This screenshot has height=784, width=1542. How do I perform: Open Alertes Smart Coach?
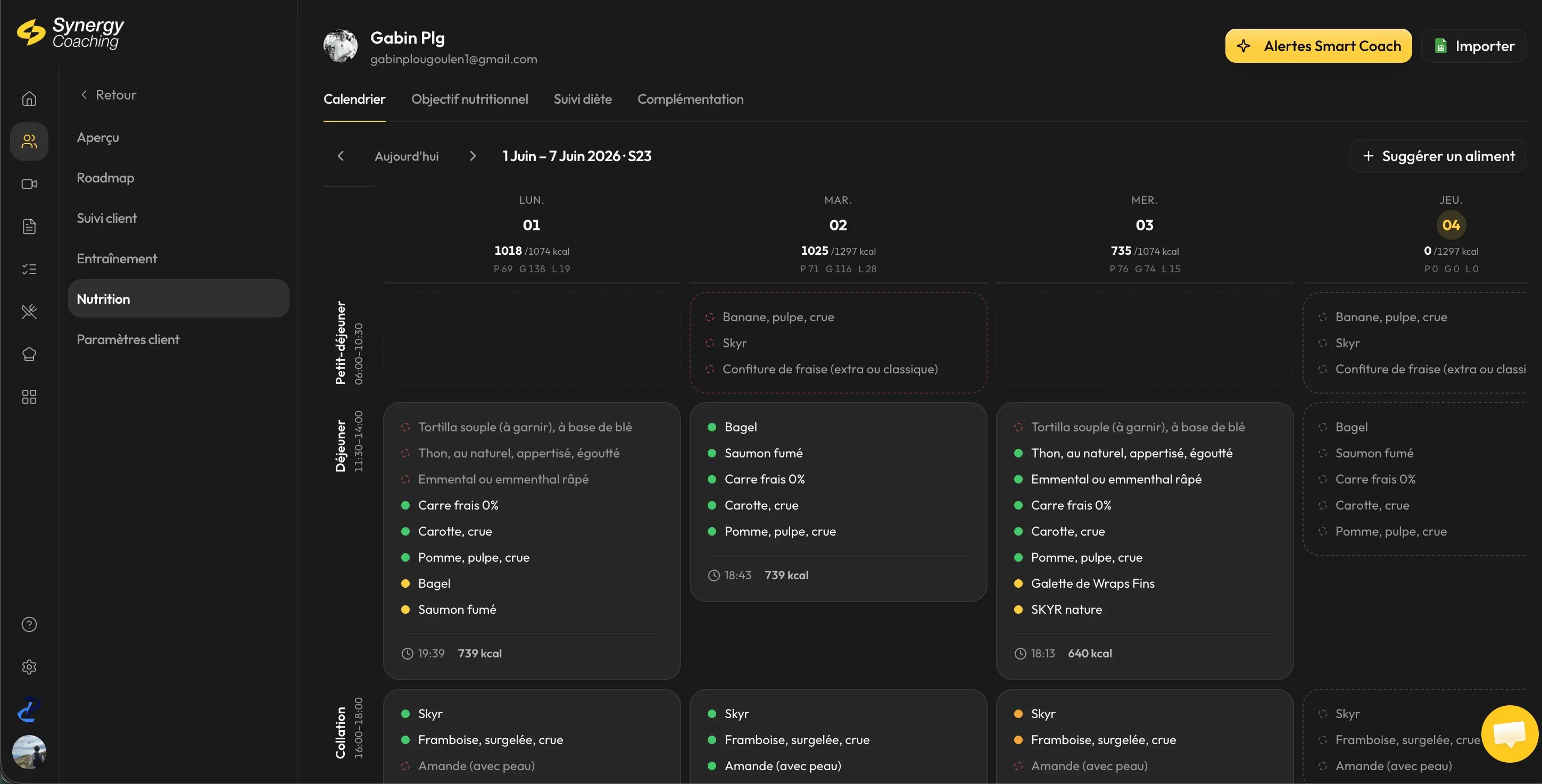pos(1318,46)
